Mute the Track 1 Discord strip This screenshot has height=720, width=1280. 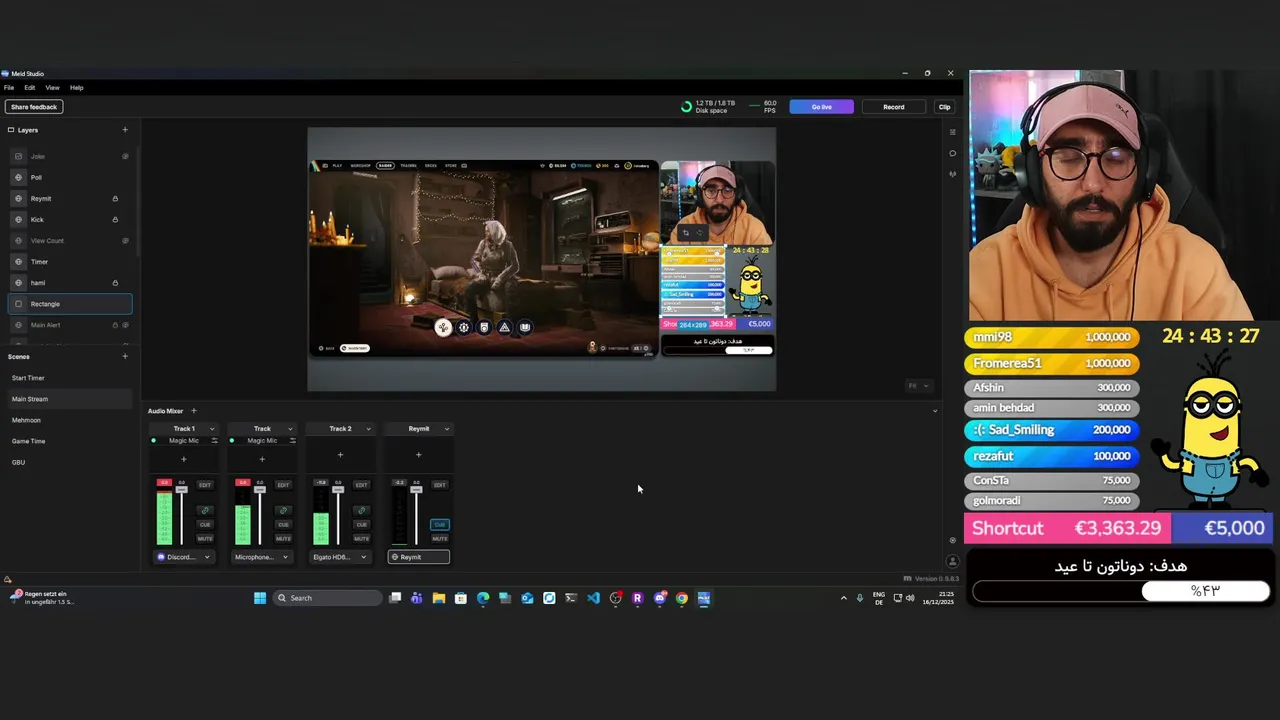(205, 538)
